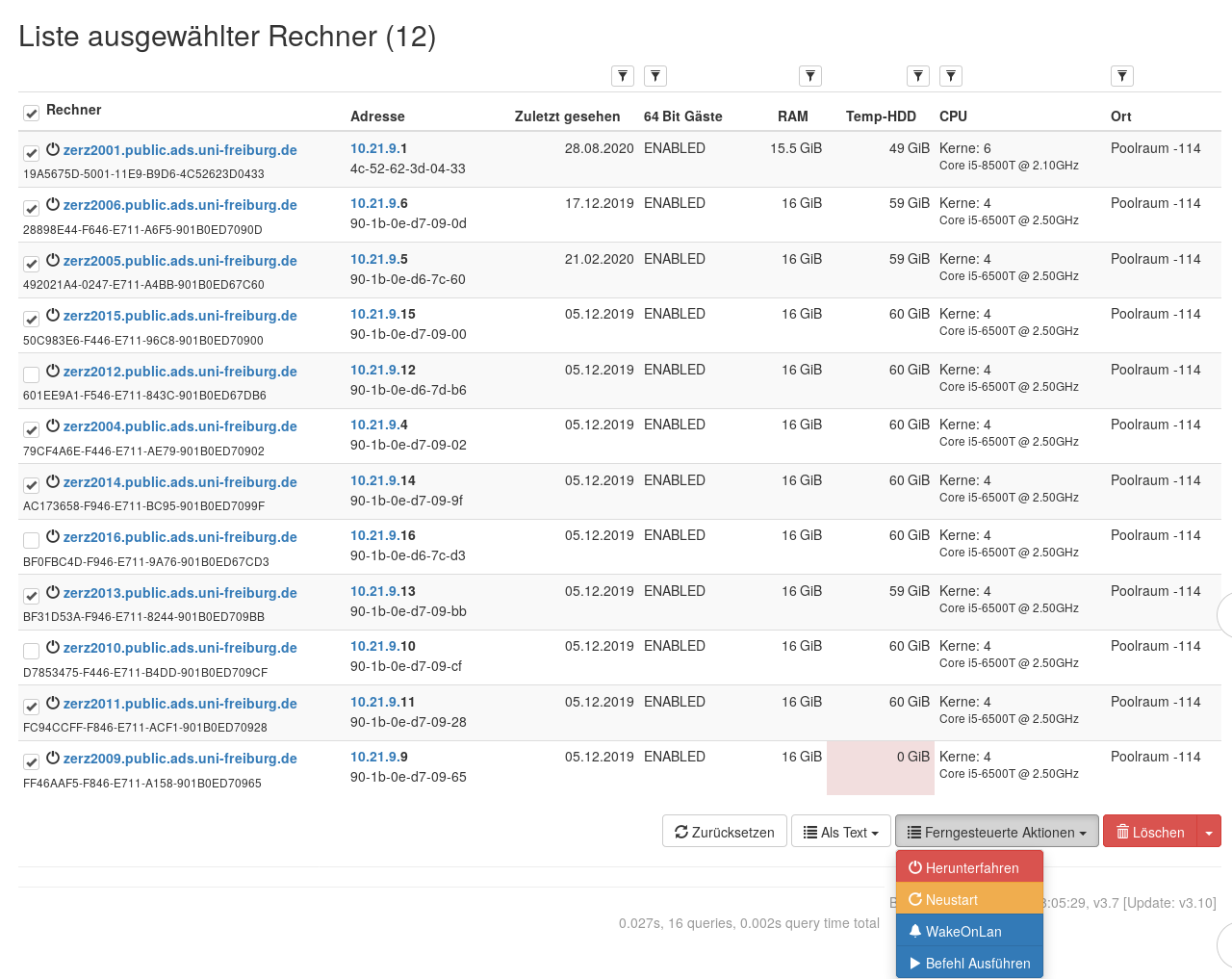Open zerz2005.public.ads.uni-freiburg.de link

[x=180, y=261]
